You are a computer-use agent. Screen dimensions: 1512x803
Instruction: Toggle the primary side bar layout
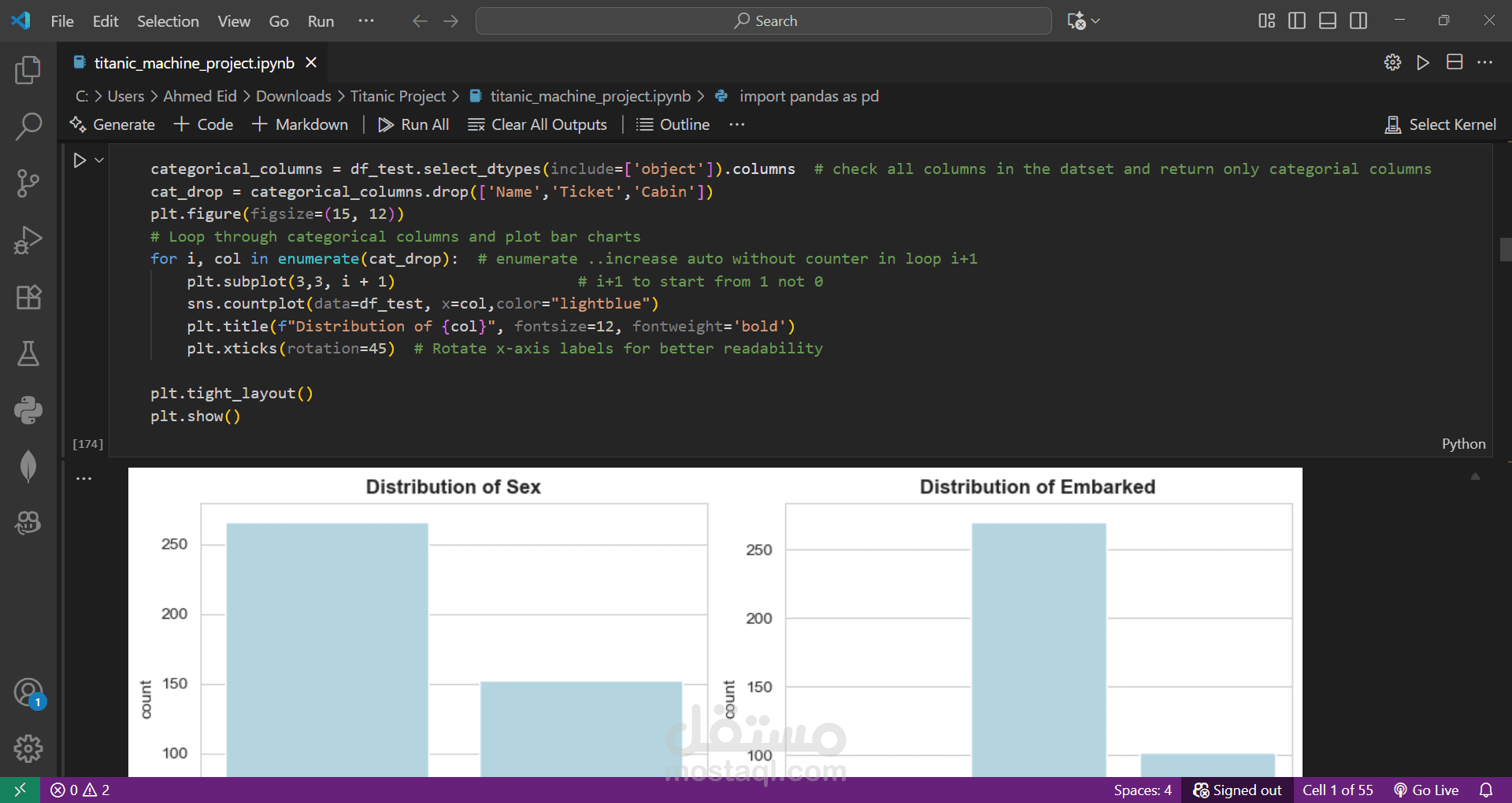(1296, 21)
